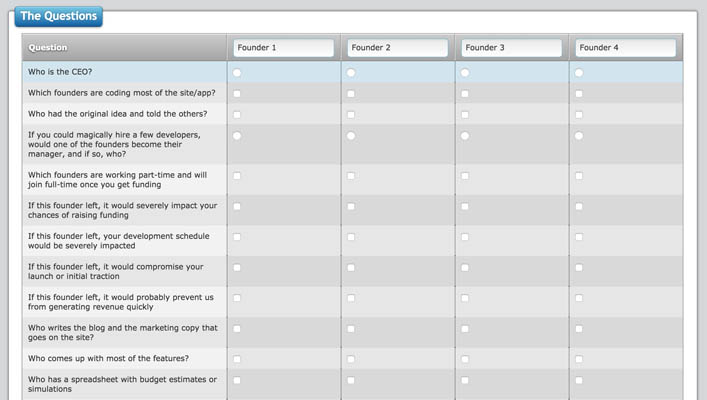Select Founder 4 as developers' manager
707x400 pixels.
579,136
